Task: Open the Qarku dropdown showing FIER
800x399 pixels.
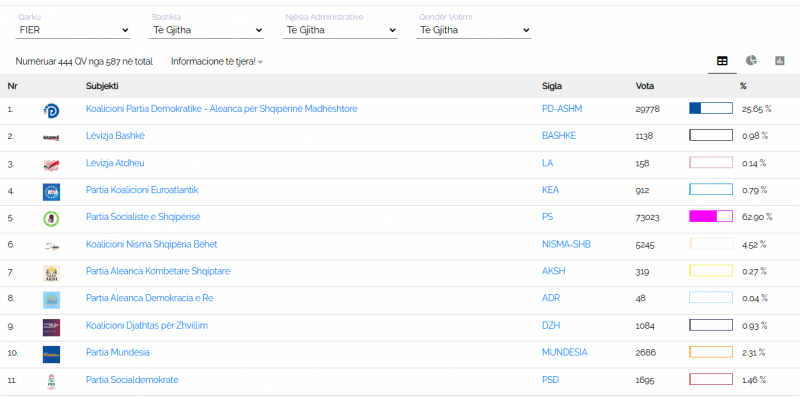Action: coord(73,30)
